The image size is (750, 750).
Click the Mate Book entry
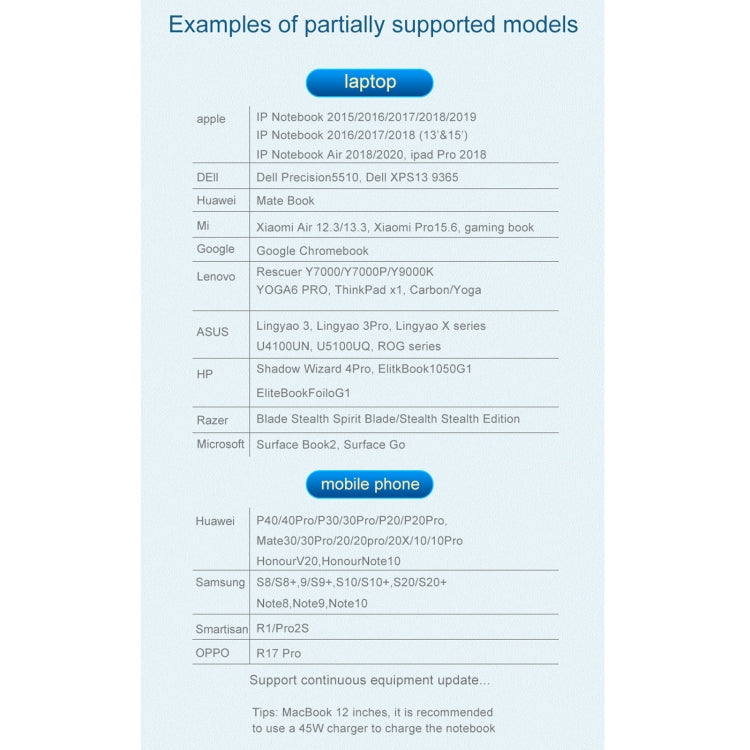pos(285,200)
